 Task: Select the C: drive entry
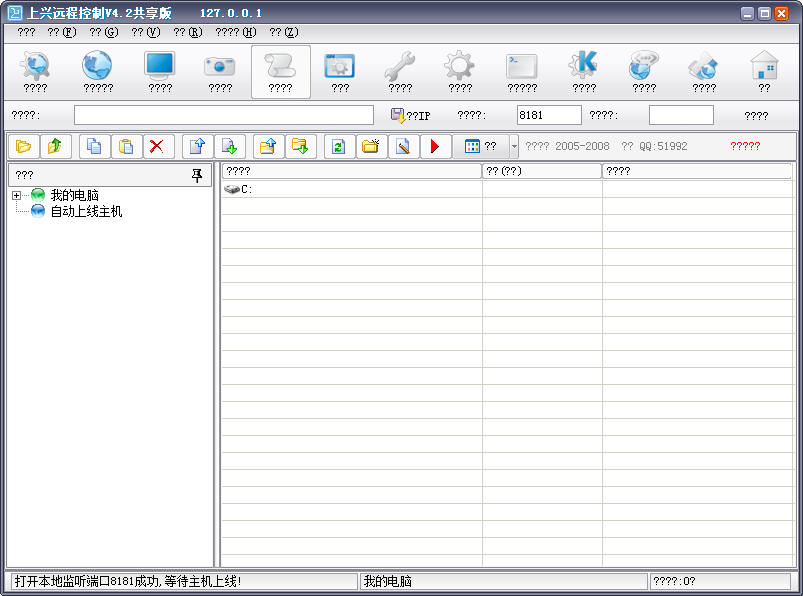pyautogui.click(x=240, y=189)
